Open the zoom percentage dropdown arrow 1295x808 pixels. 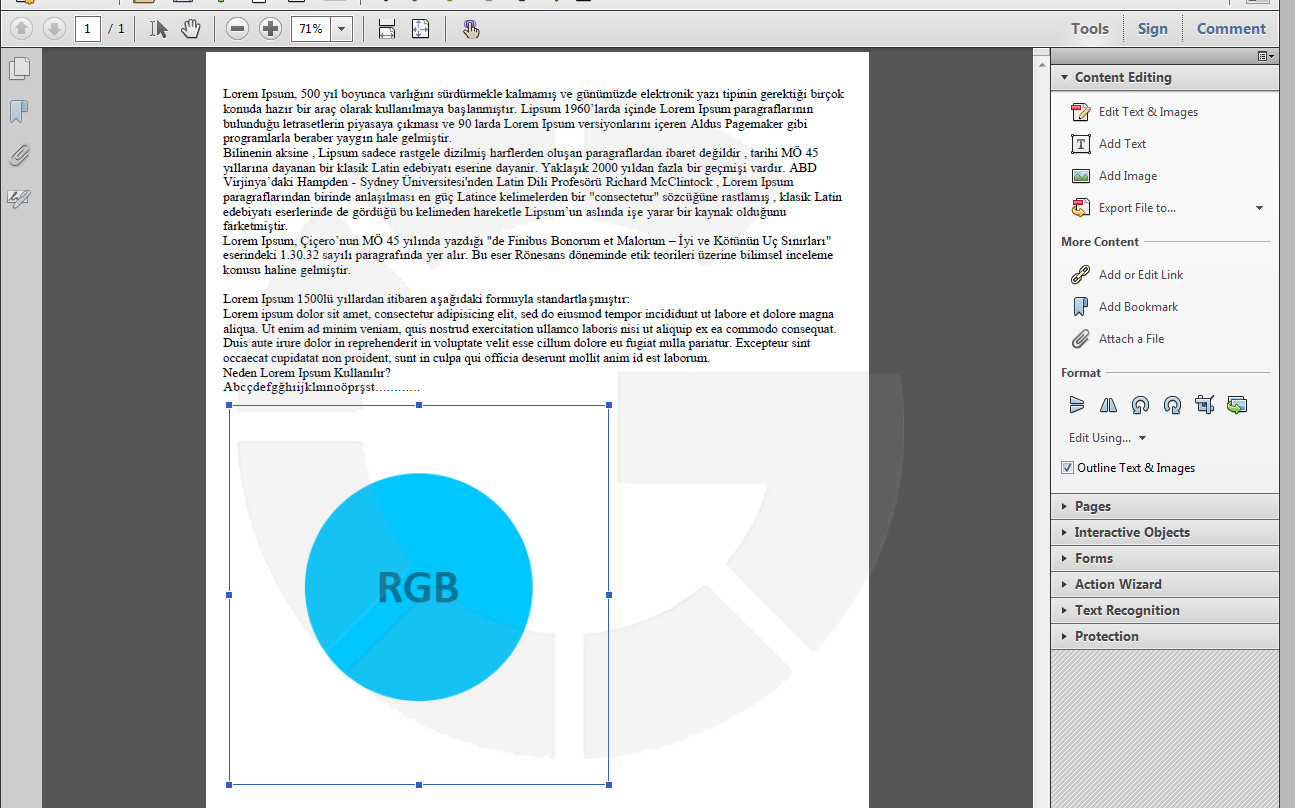click(x=341, y=29)
